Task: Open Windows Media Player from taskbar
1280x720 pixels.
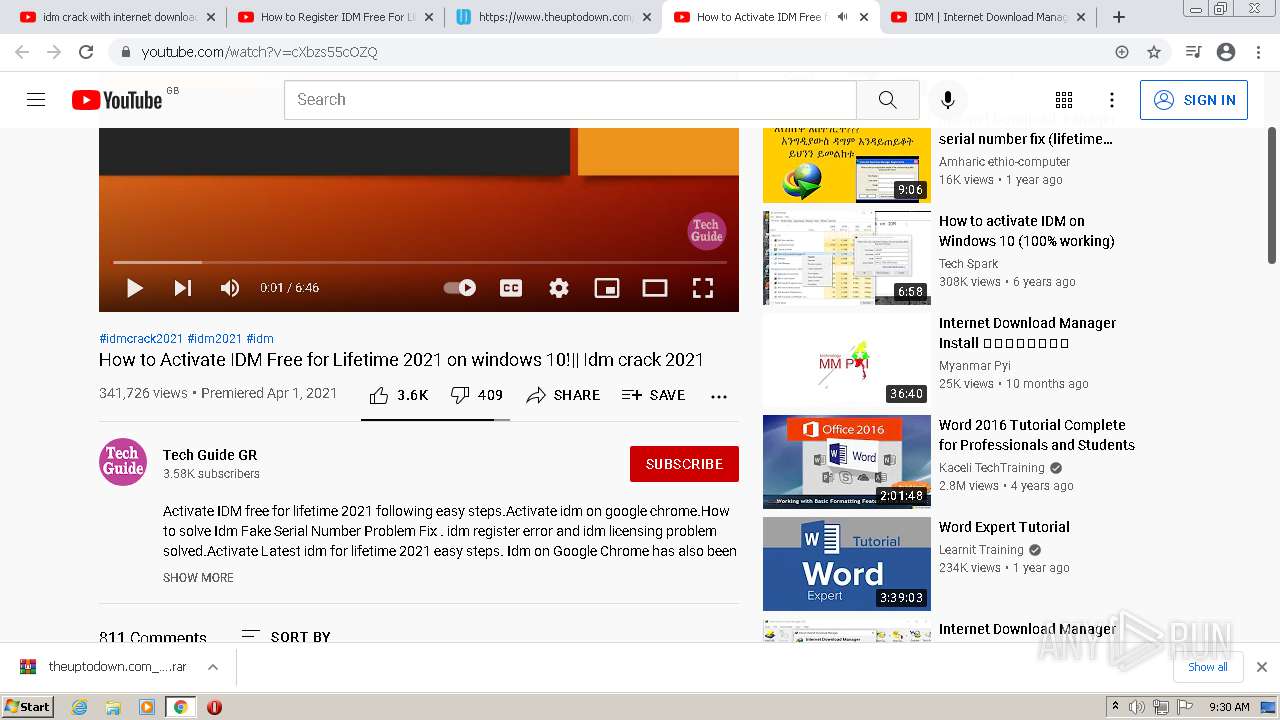Action: 147,707
